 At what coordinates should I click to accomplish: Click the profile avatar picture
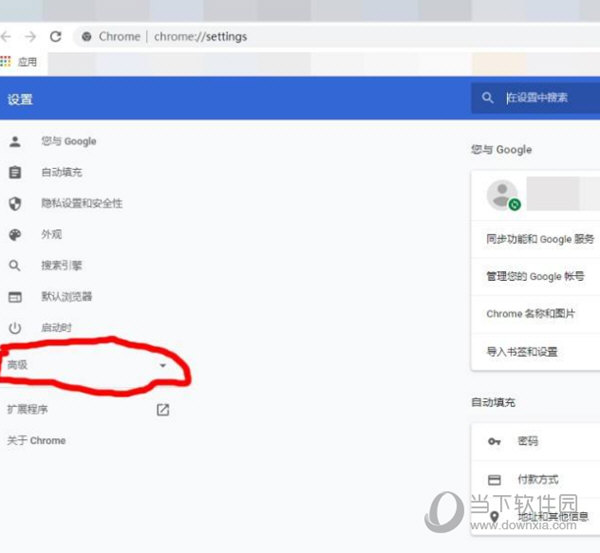click(x=502, y=195)
